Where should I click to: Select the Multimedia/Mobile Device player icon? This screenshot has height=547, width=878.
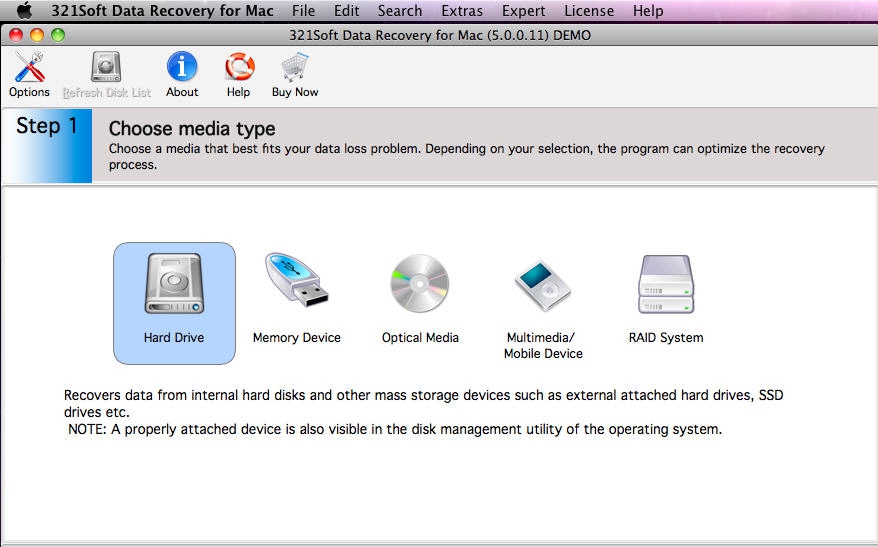pos(543,286)
